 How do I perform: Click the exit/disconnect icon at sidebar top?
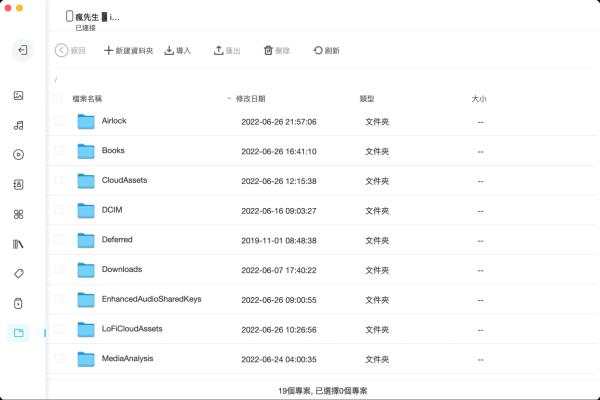pos(23,49)
